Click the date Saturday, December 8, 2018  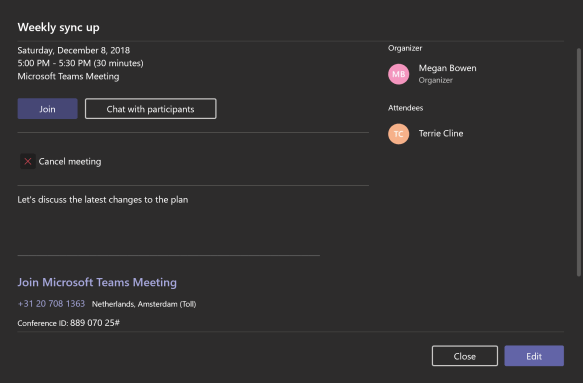tap(74, 50)
